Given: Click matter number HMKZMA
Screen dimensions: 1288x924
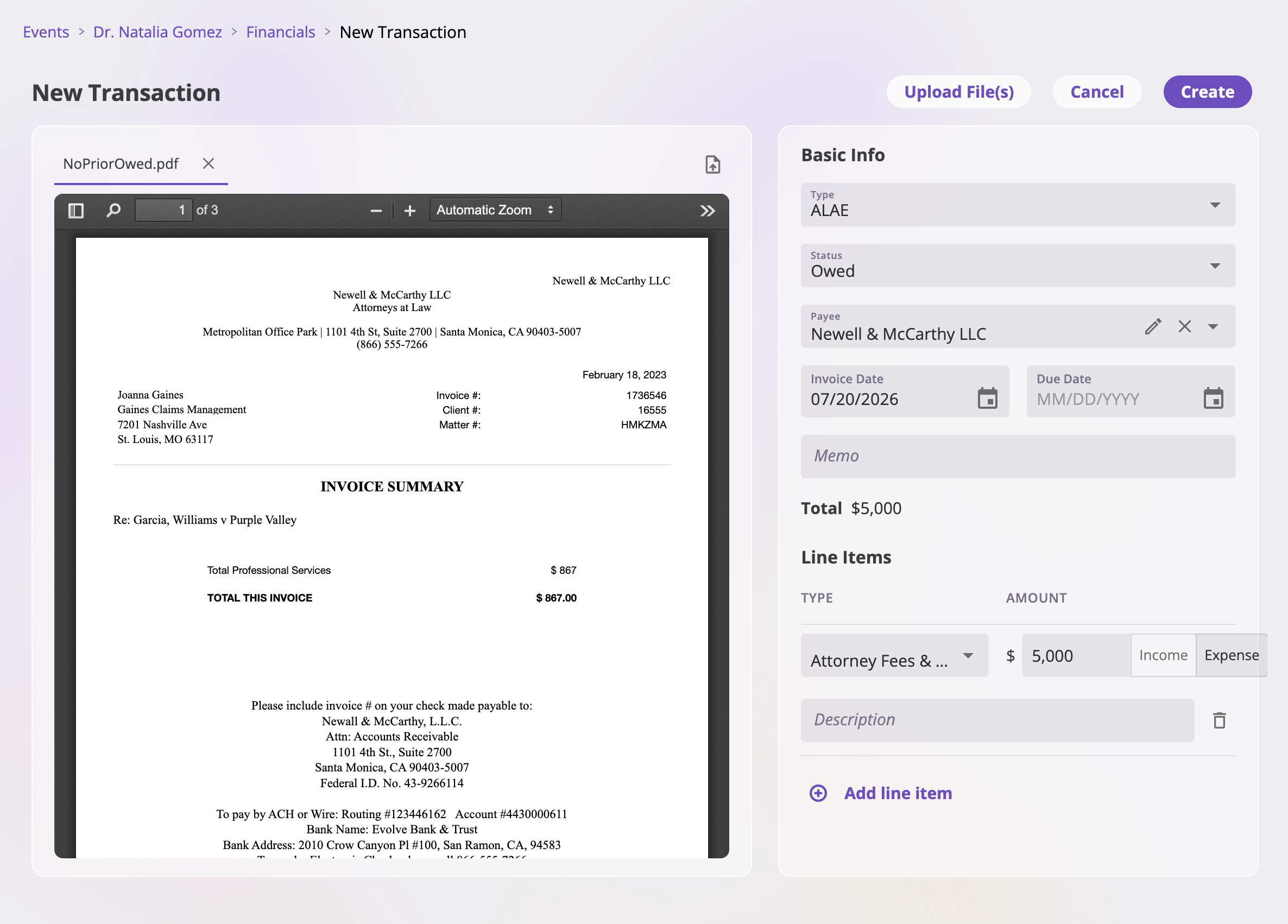Looking at the screenshot, I should 643,425.
